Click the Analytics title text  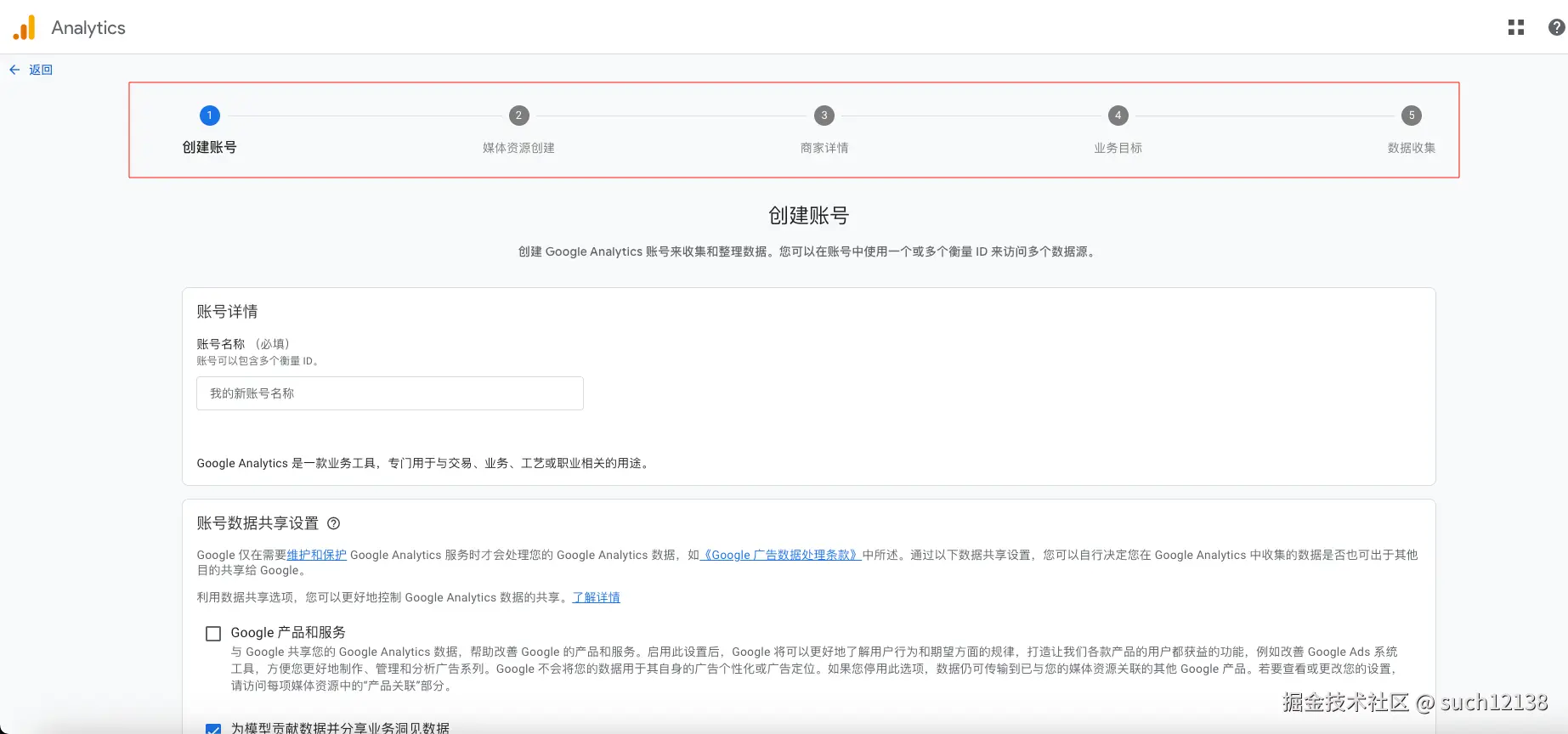[x=88, y=27]
